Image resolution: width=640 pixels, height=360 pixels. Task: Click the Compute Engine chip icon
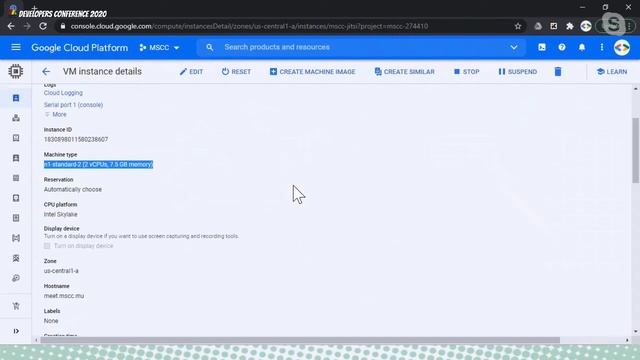point(16,71)
